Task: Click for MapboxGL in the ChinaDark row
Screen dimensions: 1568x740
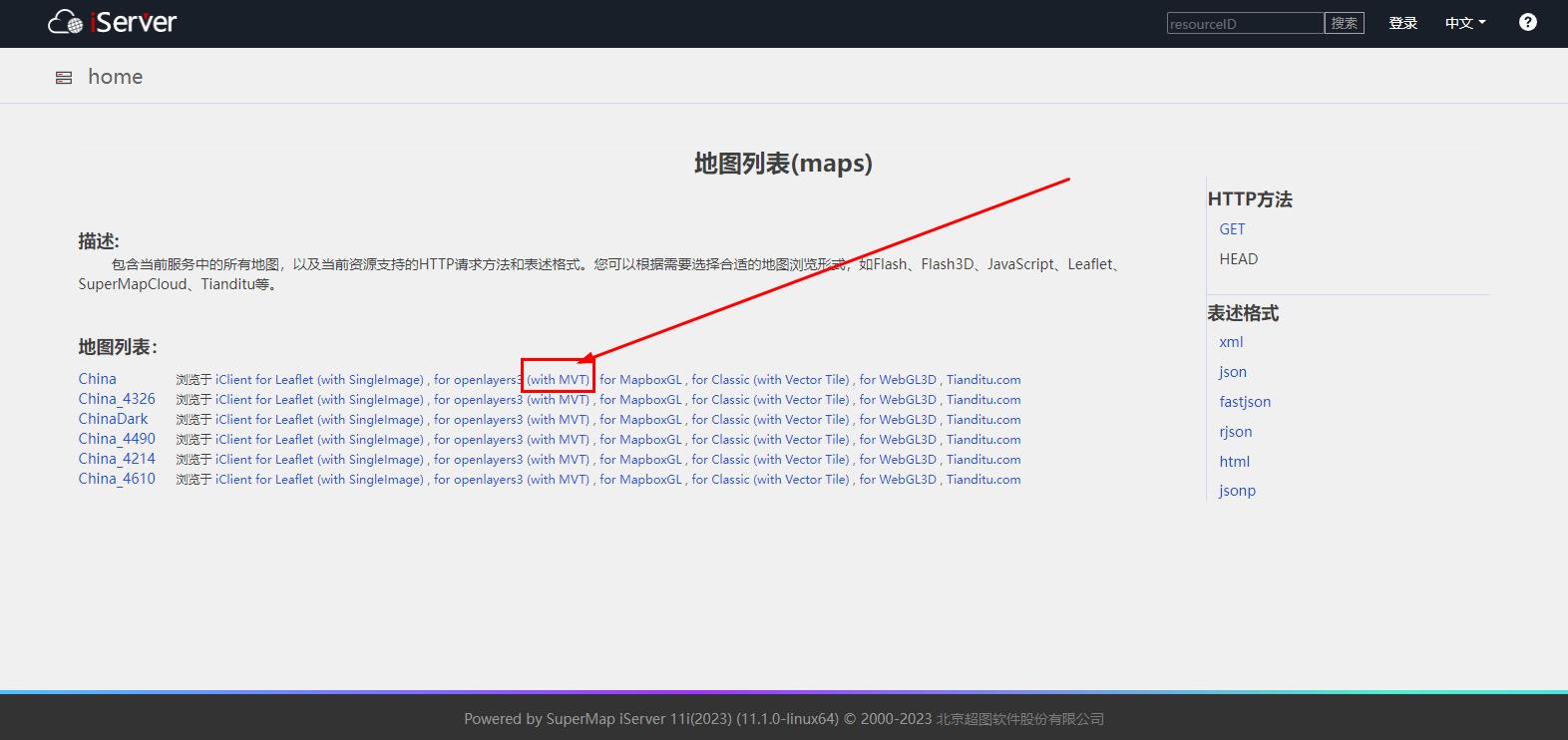Action: pos(640,420)
